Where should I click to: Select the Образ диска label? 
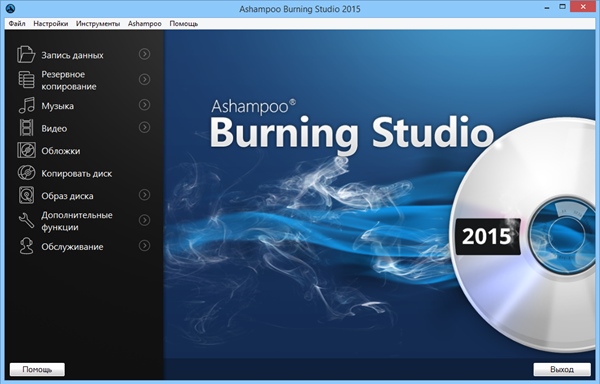tap(67, 196)
